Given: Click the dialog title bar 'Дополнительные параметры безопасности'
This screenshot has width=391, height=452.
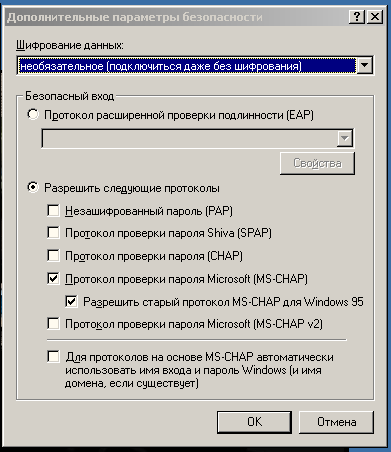Looking at the screenshot, I should click(x=135, y=17).
